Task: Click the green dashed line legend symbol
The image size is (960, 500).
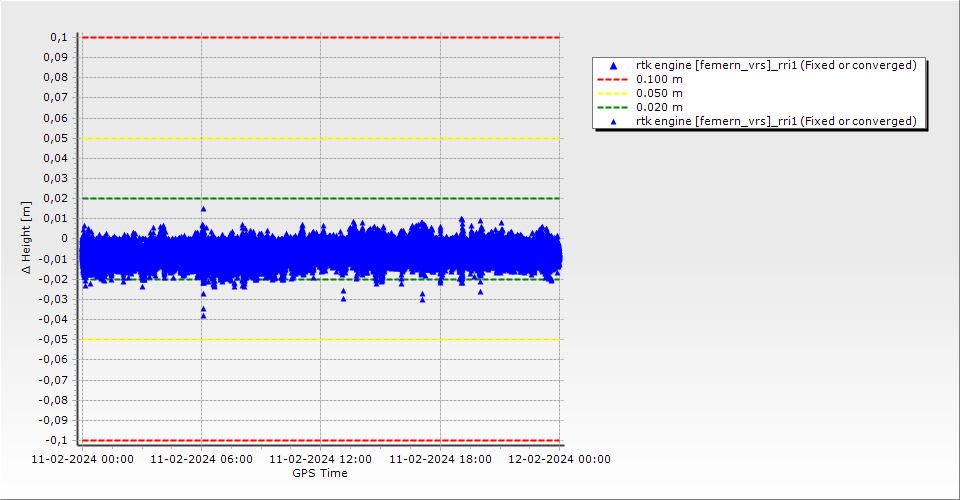Action: (x=614, y=107)
